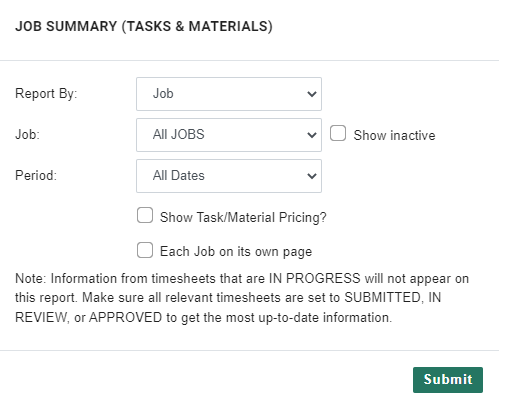Click the 'Show Task/Material Pricing?' label text
The width and height of the screenshot is (510, 415).
click(243, 217)
